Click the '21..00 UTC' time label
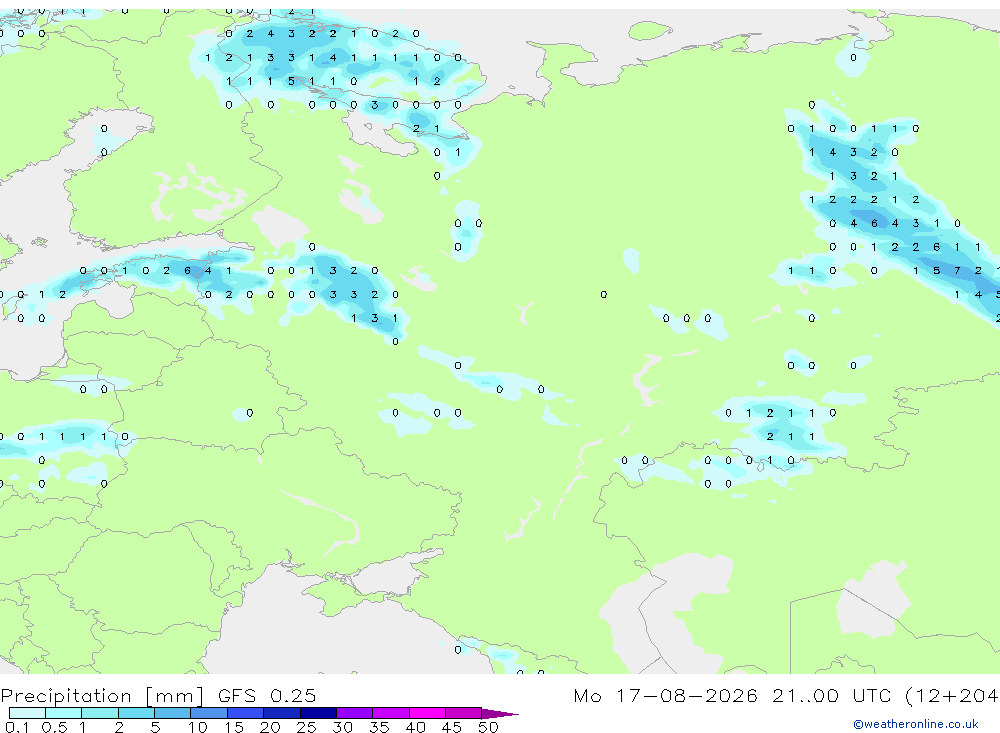Image resolution: width=1000 pixels, height=733 pixels. coord(832,695)
